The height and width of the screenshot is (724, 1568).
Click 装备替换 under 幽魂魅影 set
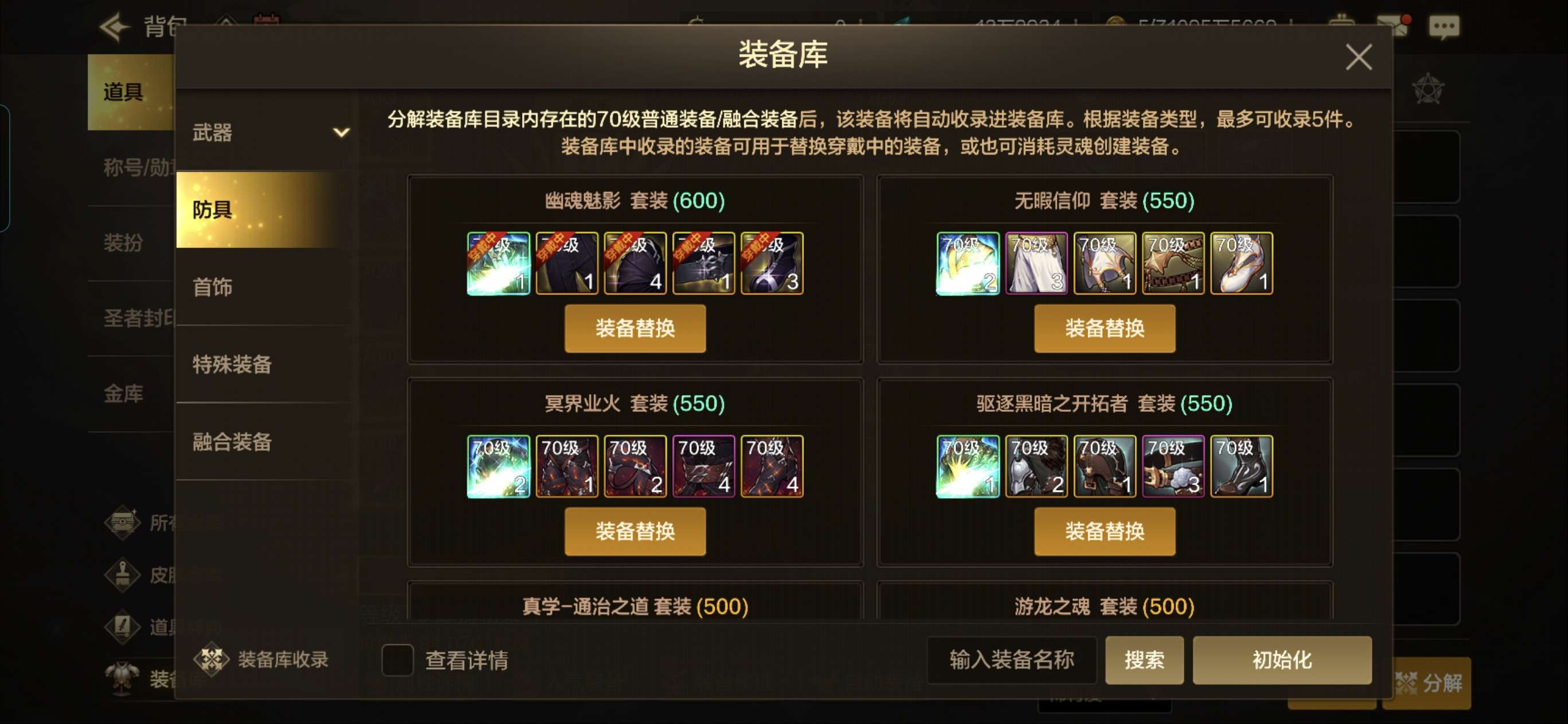635,329
